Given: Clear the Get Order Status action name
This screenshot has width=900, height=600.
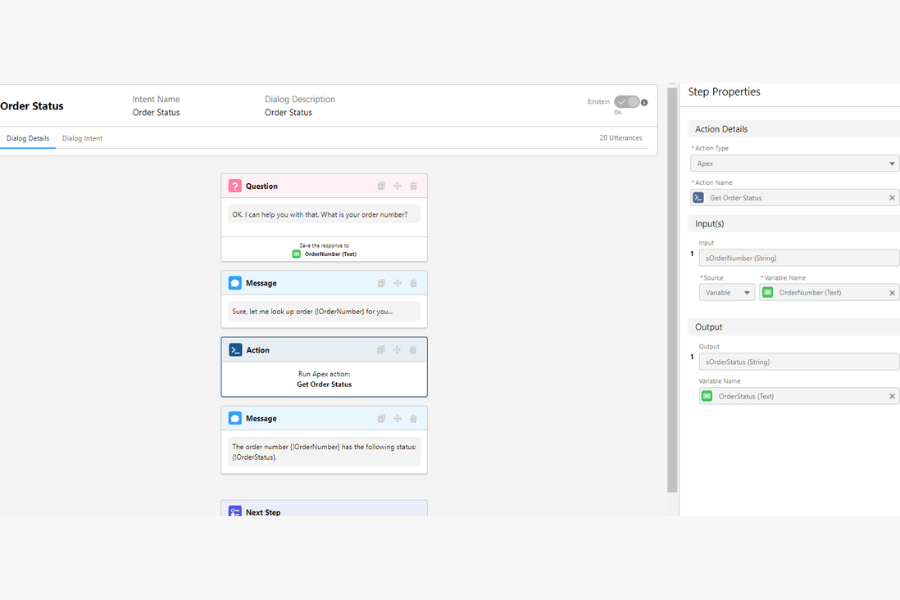Looking at the screenshot, I should [x=892, y=198].
